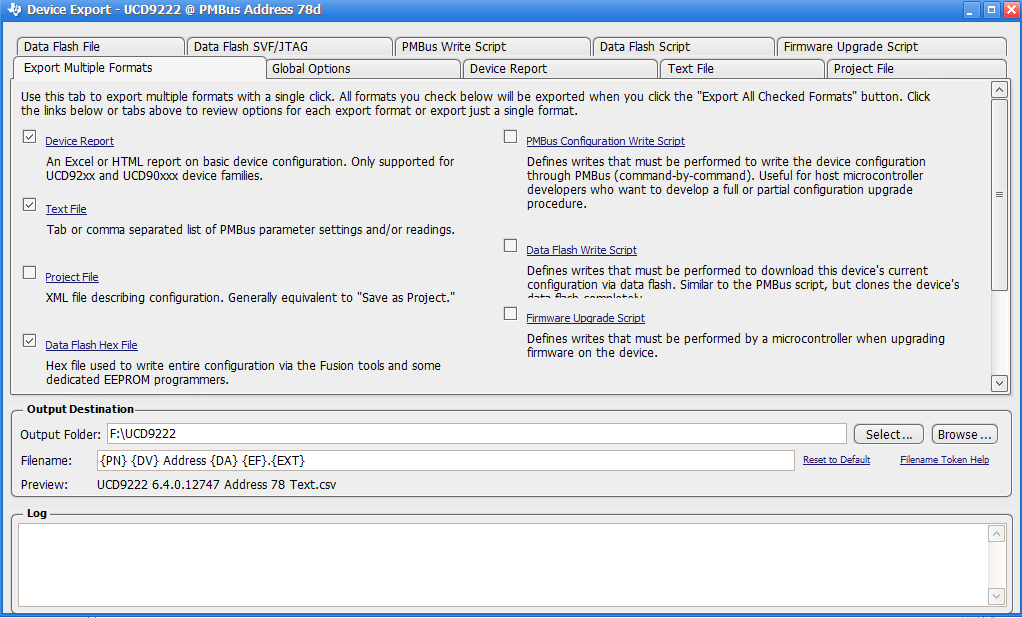Open the Firmware Upgrade Script link
The height and width of the screenshot is (618, 1022).
[x=585, y=318]
